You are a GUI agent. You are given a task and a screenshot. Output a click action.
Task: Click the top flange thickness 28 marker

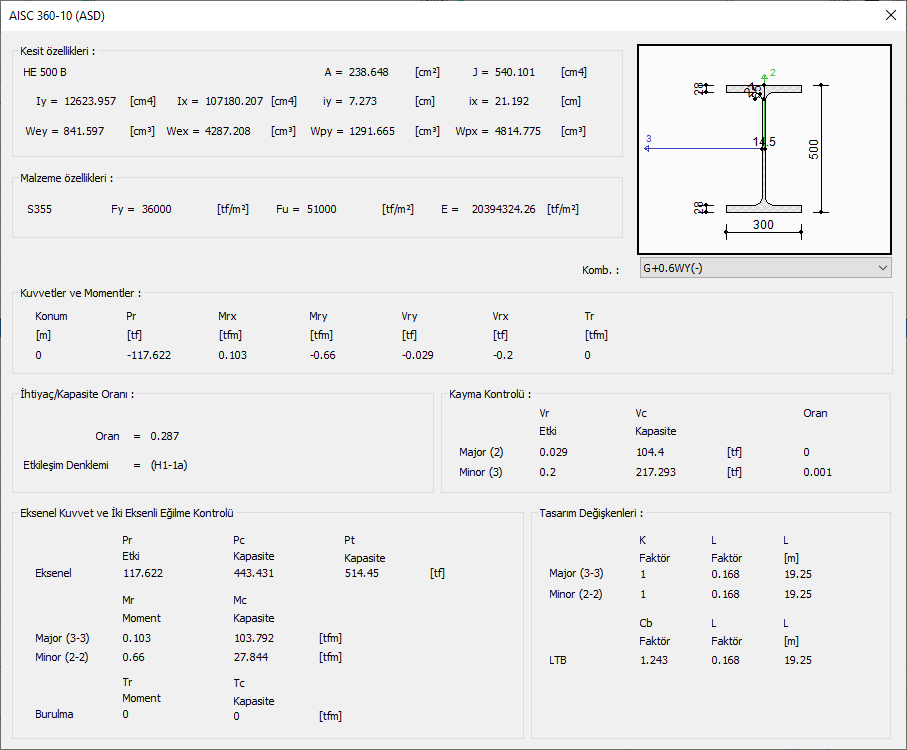pyautogui.click(x=699, y=89)
